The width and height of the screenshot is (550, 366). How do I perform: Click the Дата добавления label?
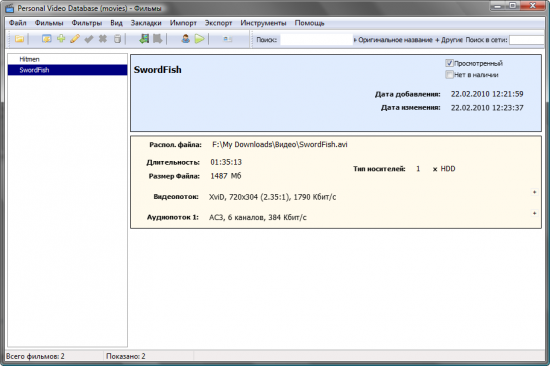point(408,94)
